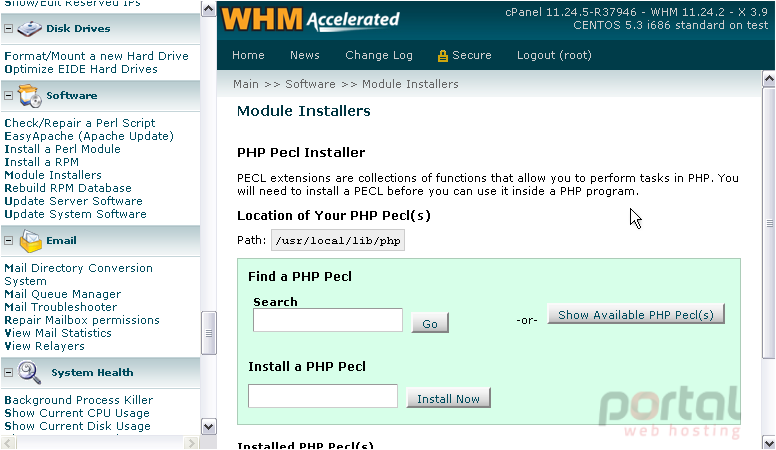Open Install a RPM link
Viewport: 776px width, 450px height.
42,162
